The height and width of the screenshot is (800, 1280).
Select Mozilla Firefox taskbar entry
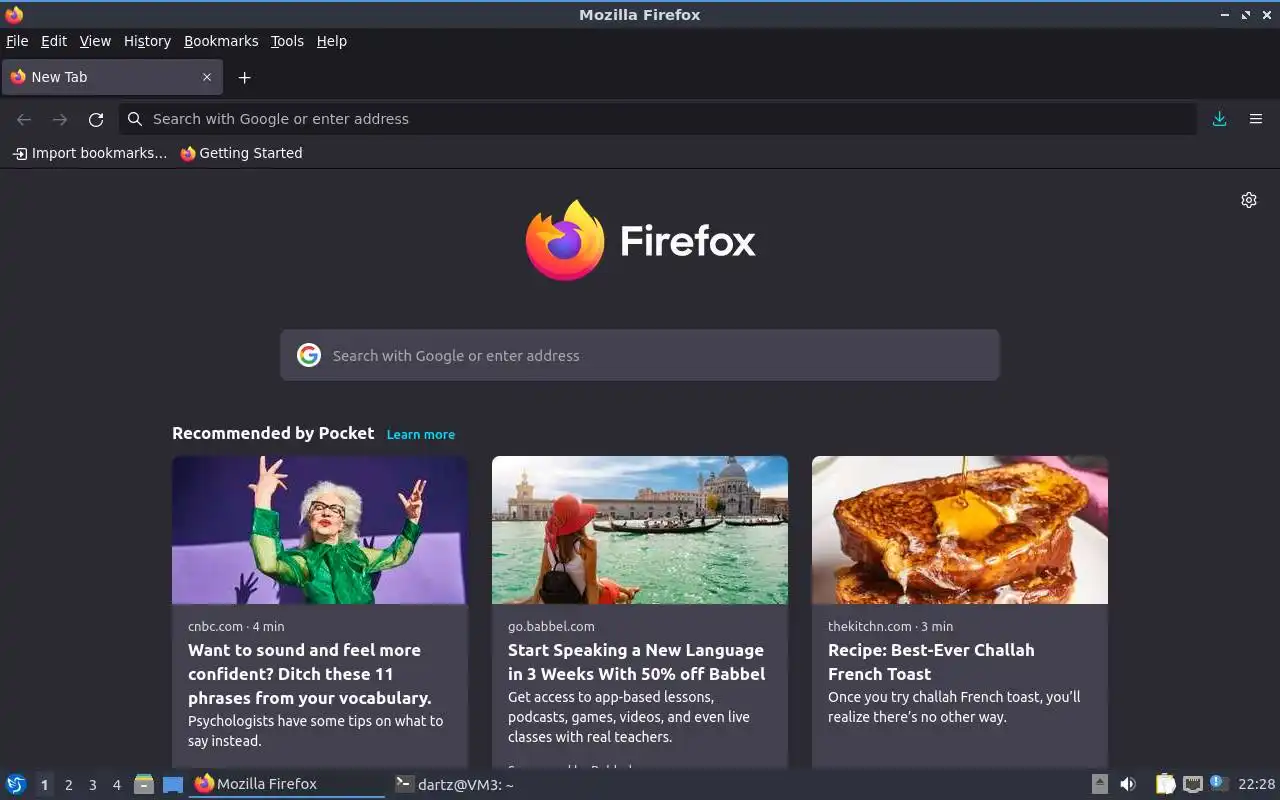point(287,784)
